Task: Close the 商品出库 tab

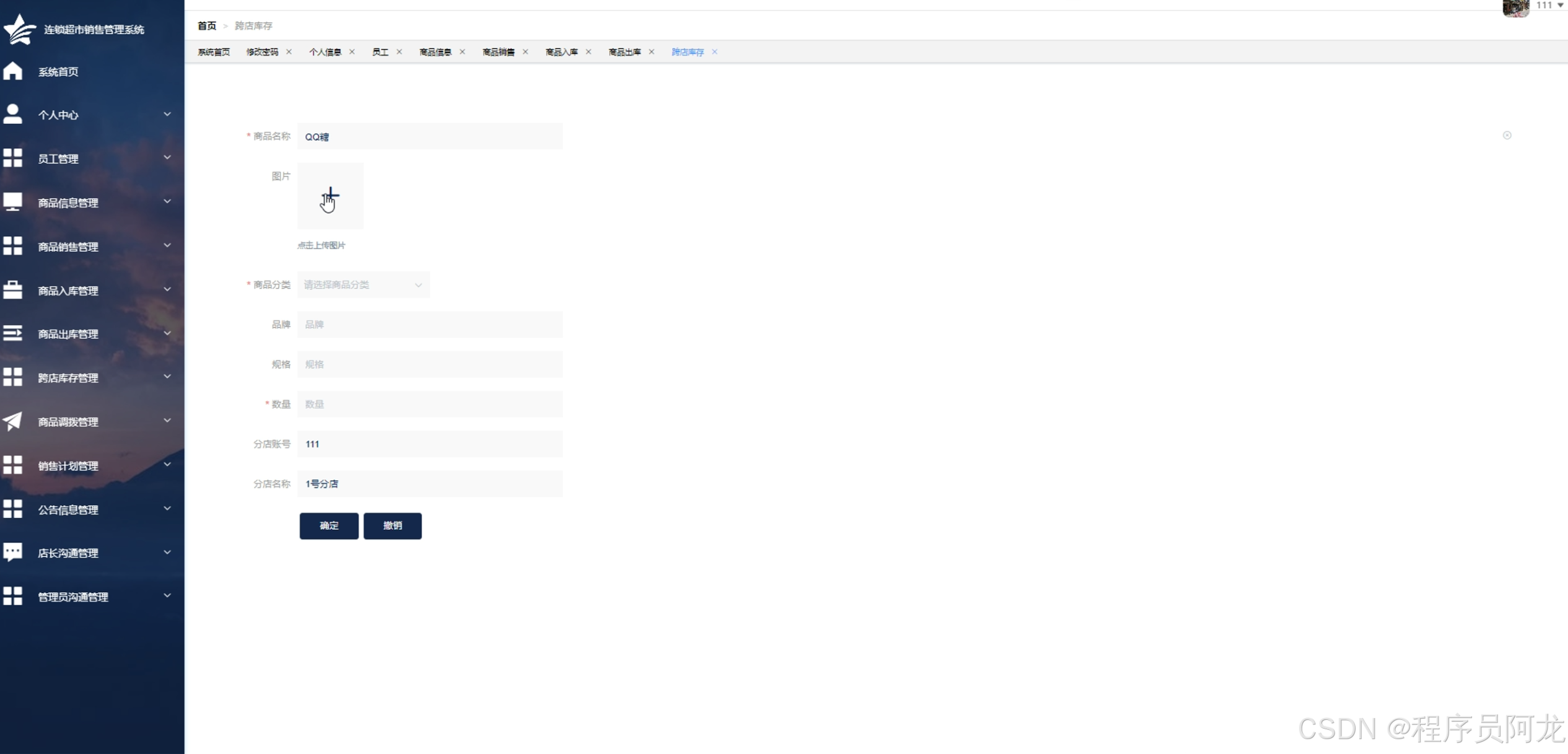Action: click(x=651, y=52)
